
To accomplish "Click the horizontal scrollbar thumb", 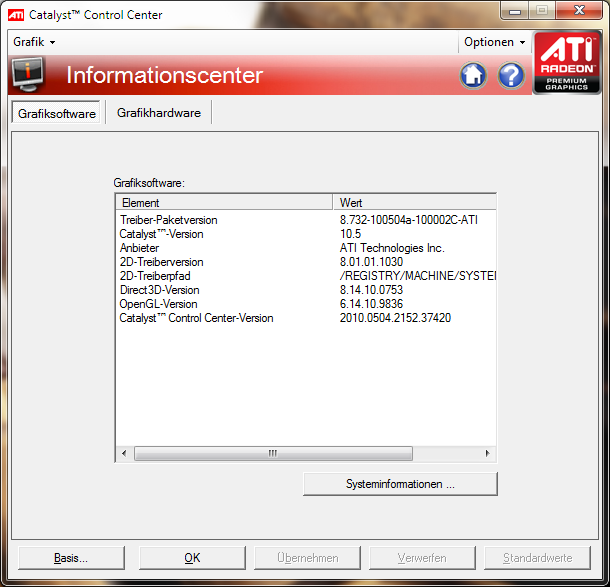I will 273,453.
